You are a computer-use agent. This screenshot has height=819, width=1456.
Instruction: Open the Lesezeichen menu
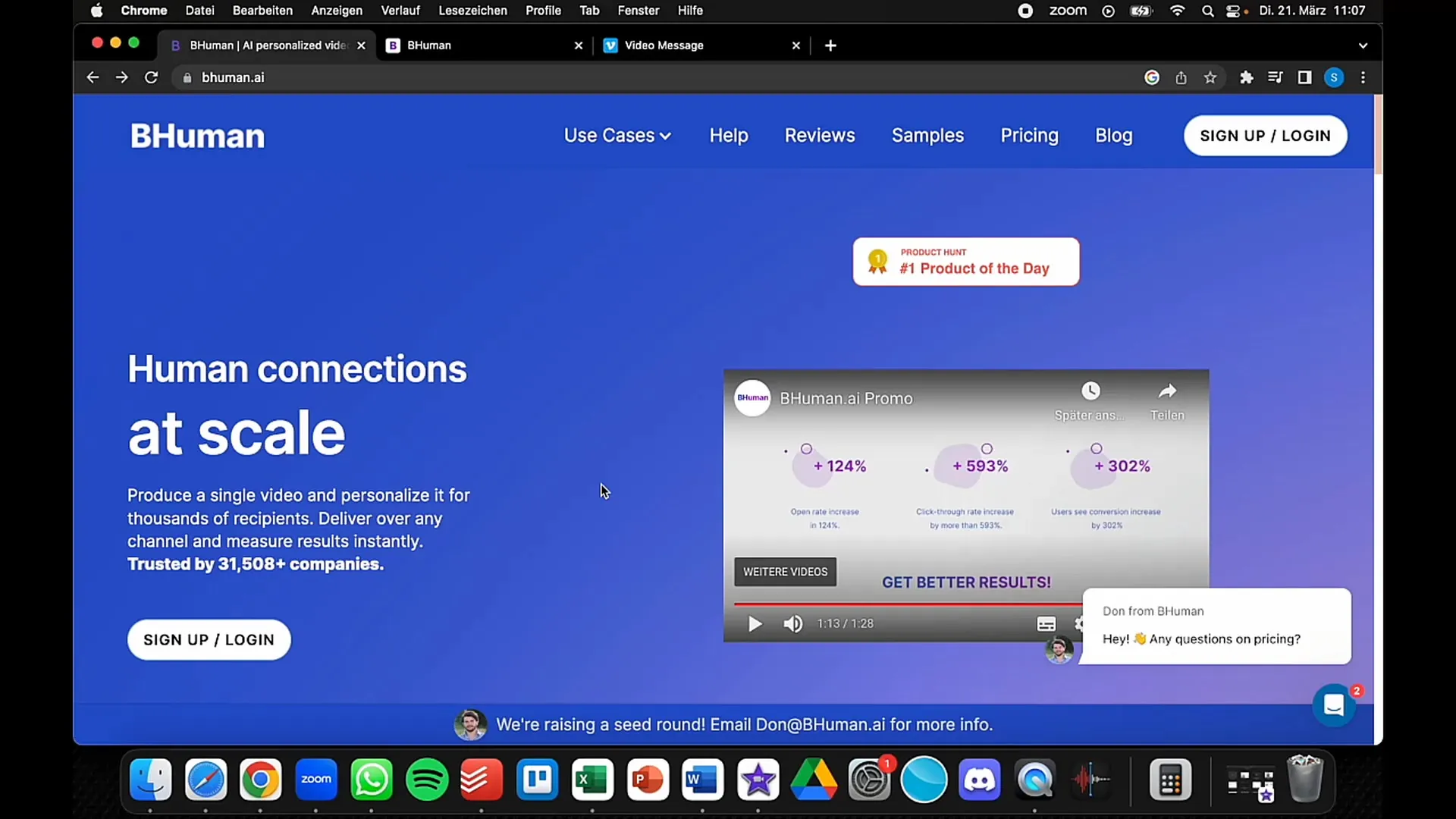coord(472,11)
